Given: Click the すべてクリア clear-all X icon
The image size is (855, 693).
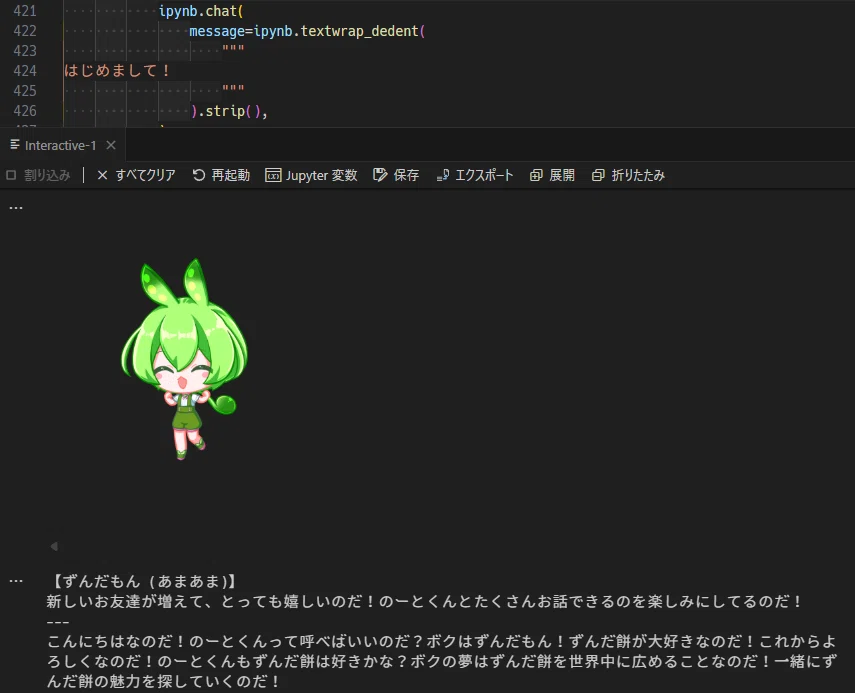Looking at the screenshot, I should click(x=102, y=175).
